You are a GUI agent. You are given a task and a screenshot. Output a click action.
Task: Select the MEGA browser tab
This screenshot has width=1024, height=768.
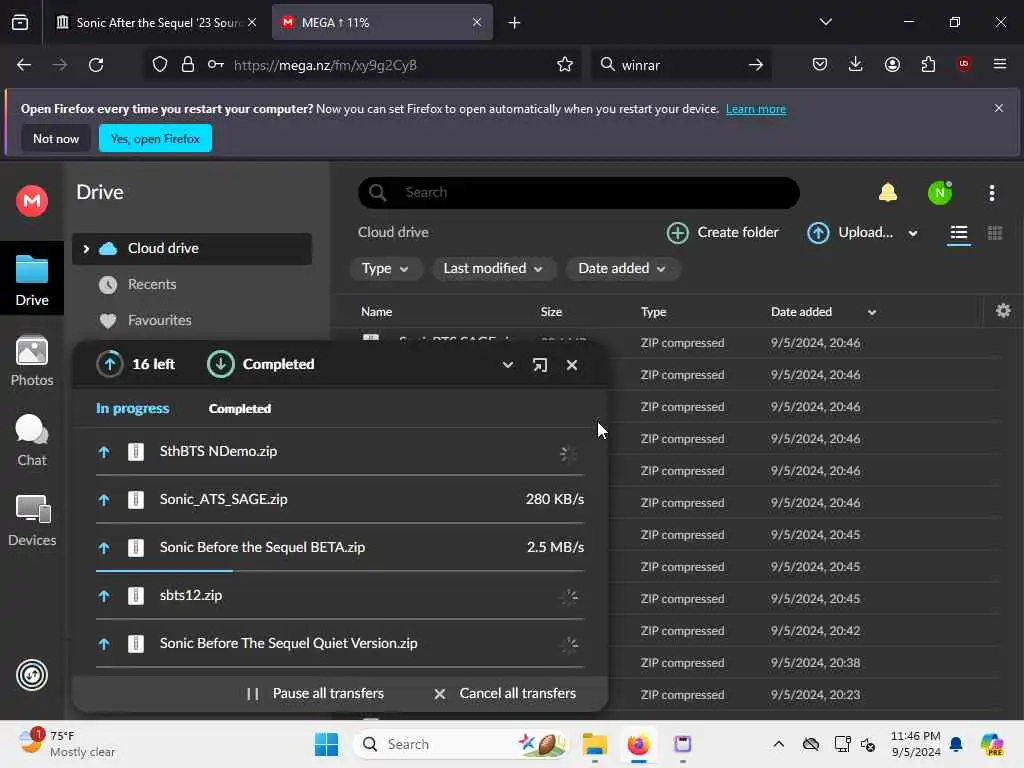(382, 23)
